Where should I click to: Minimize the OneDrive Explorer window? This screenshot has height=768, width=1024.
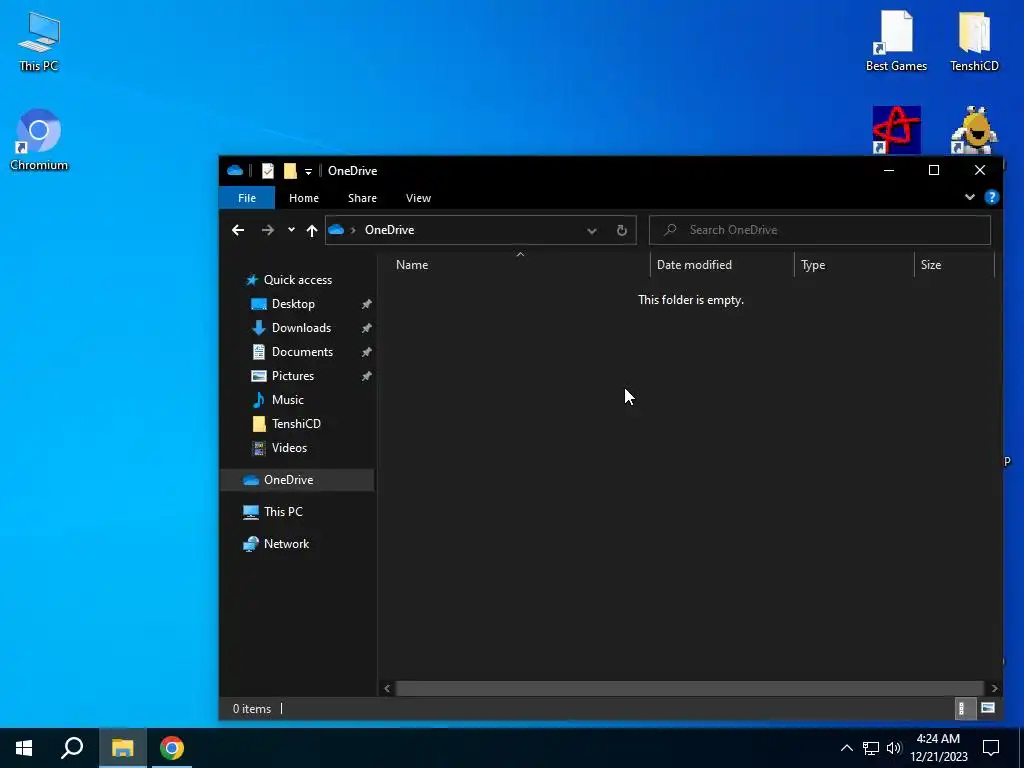tap(888, 170)
